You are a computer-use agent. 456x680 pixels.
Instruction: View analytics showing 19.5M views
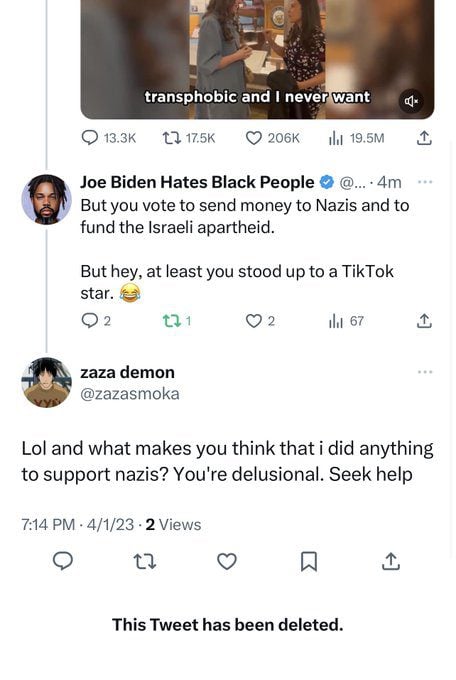[335, 138]
